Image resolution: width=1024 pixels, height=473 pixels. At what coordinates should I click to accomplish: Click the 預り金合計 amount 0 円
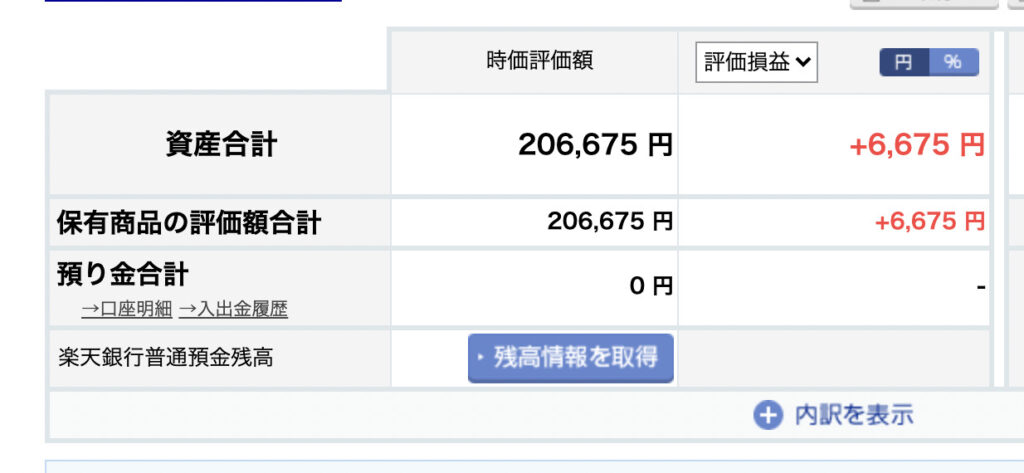[x=651, y=285]
